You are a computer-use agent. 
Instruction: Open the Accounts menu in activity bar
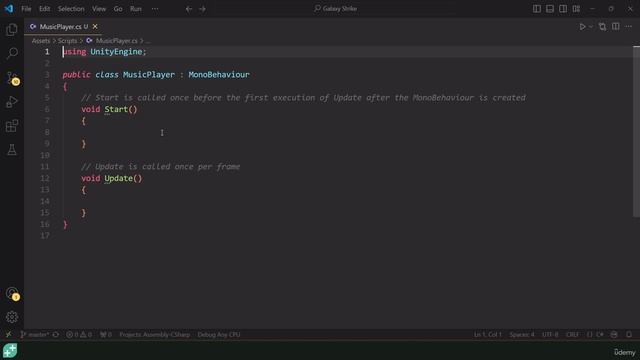point(12,293)
